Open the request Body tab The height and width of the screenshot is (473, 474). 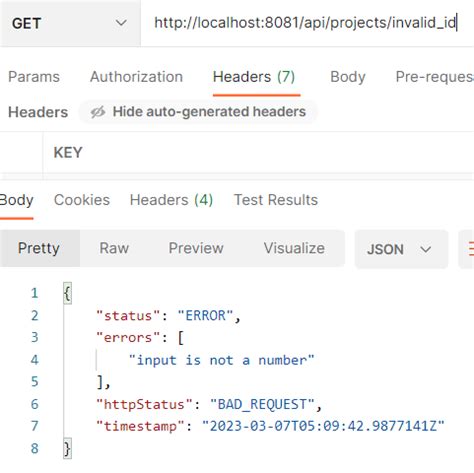point(348,77)
